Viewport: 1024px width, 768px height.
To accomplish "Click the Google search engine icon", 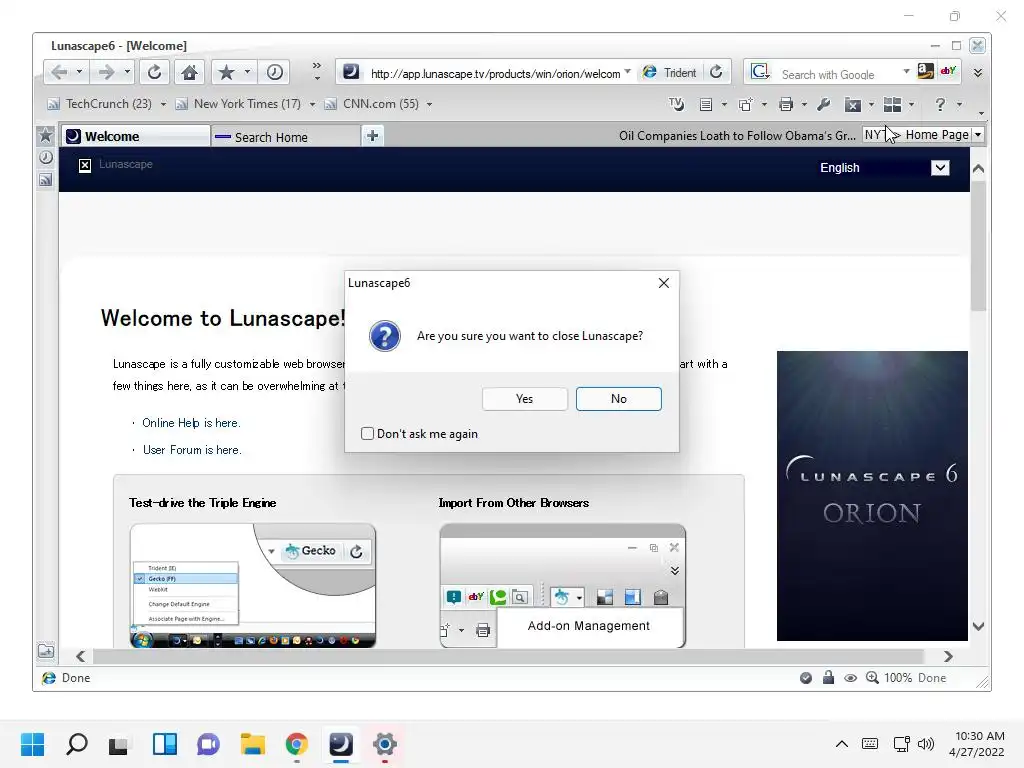I will pyautogui.click(x=760, y=72).
